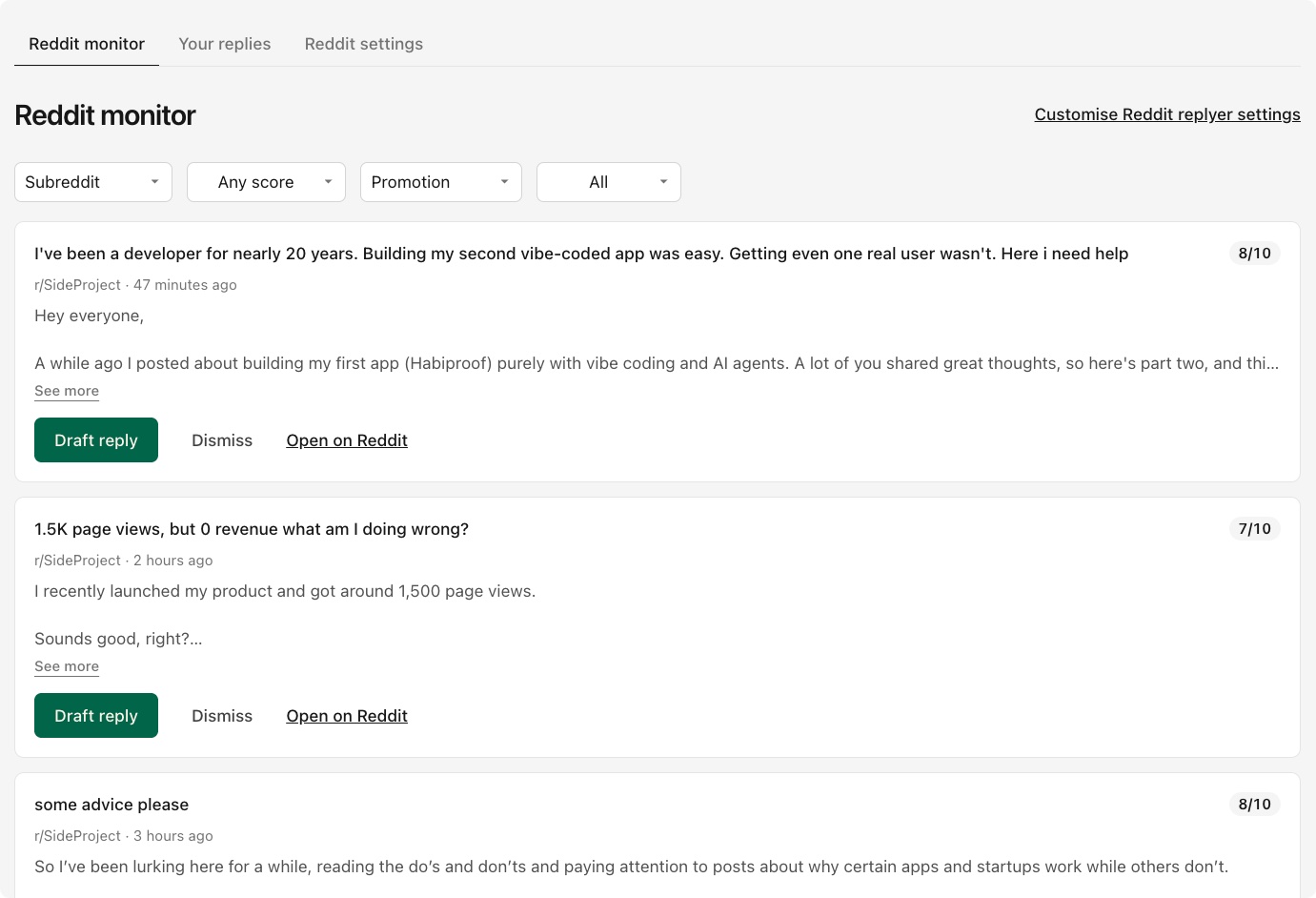Viewport: 1316px width, 898px height.
Task: Click 'r/SideProject · 3 hours ago' text
Action: point(124,836)
